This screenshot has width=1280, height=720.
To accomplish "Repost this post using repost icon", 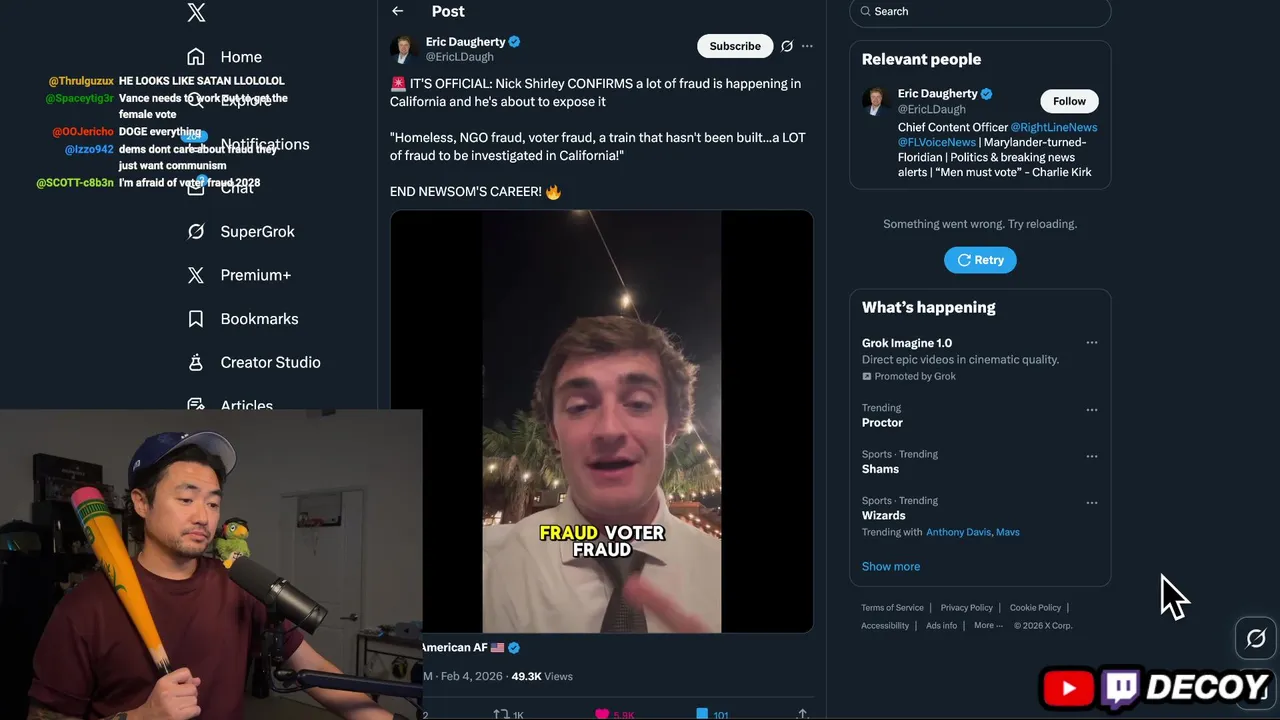I will pos(501,714).
